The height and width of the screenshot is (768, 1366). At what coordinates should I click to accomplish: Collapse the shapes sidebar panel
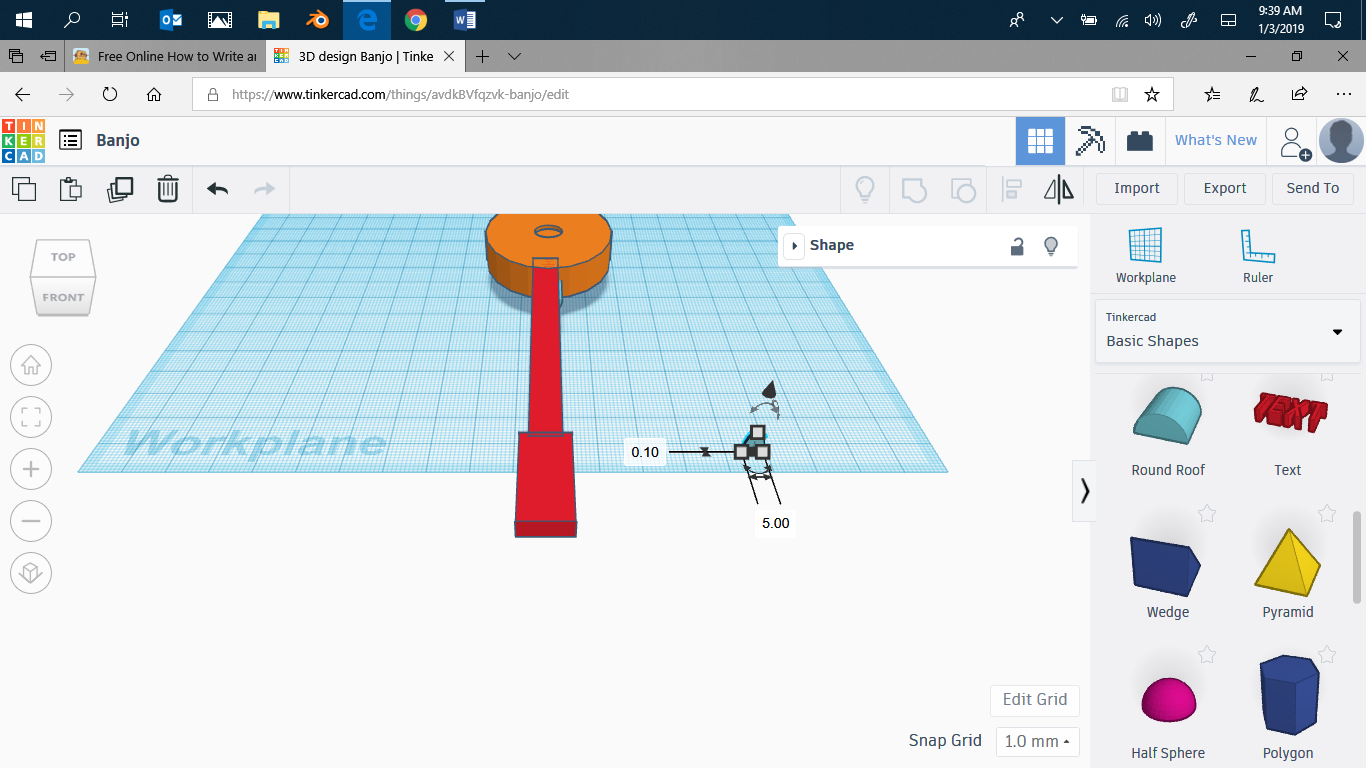click(1084, 491)
